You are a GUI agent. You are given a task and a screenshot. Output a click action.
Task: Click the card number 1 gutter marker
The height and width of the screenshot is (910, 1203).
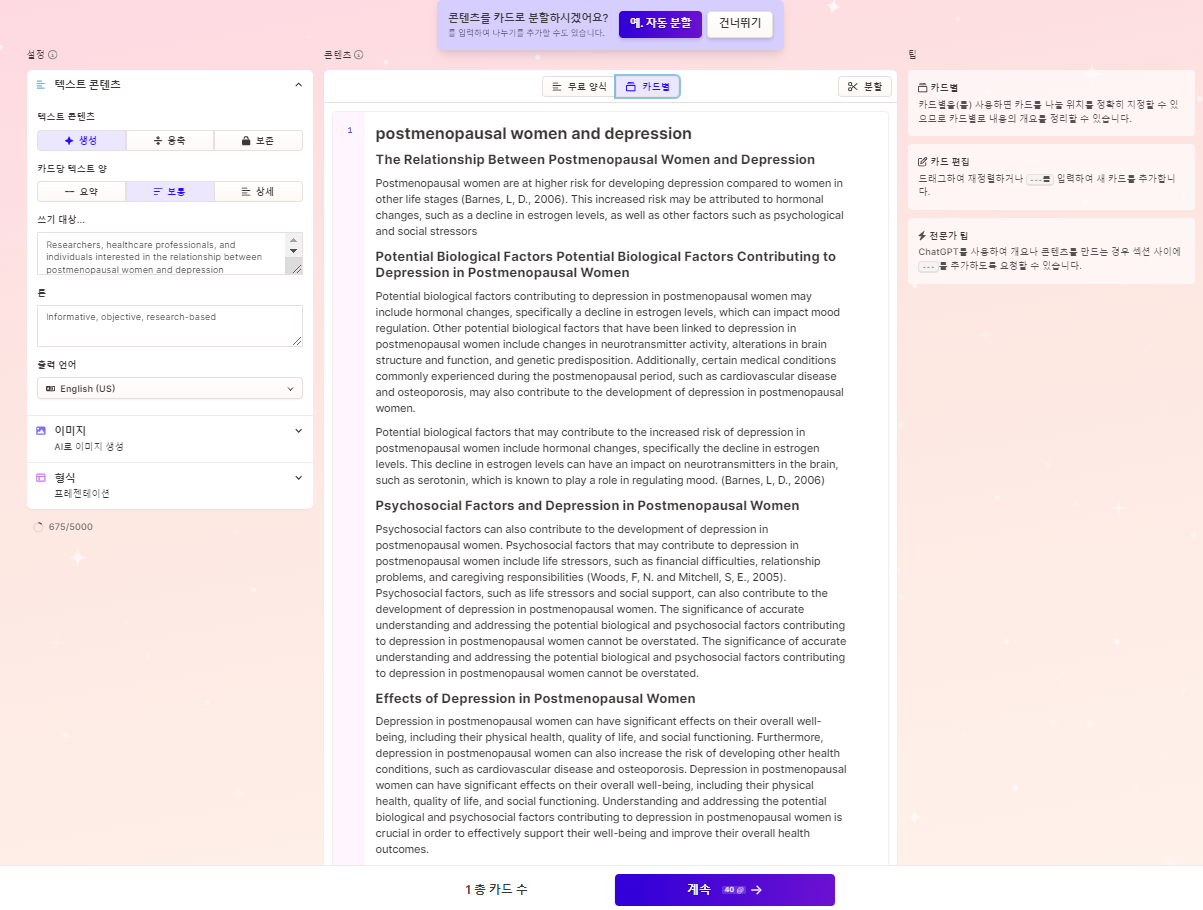pos(349,130)
